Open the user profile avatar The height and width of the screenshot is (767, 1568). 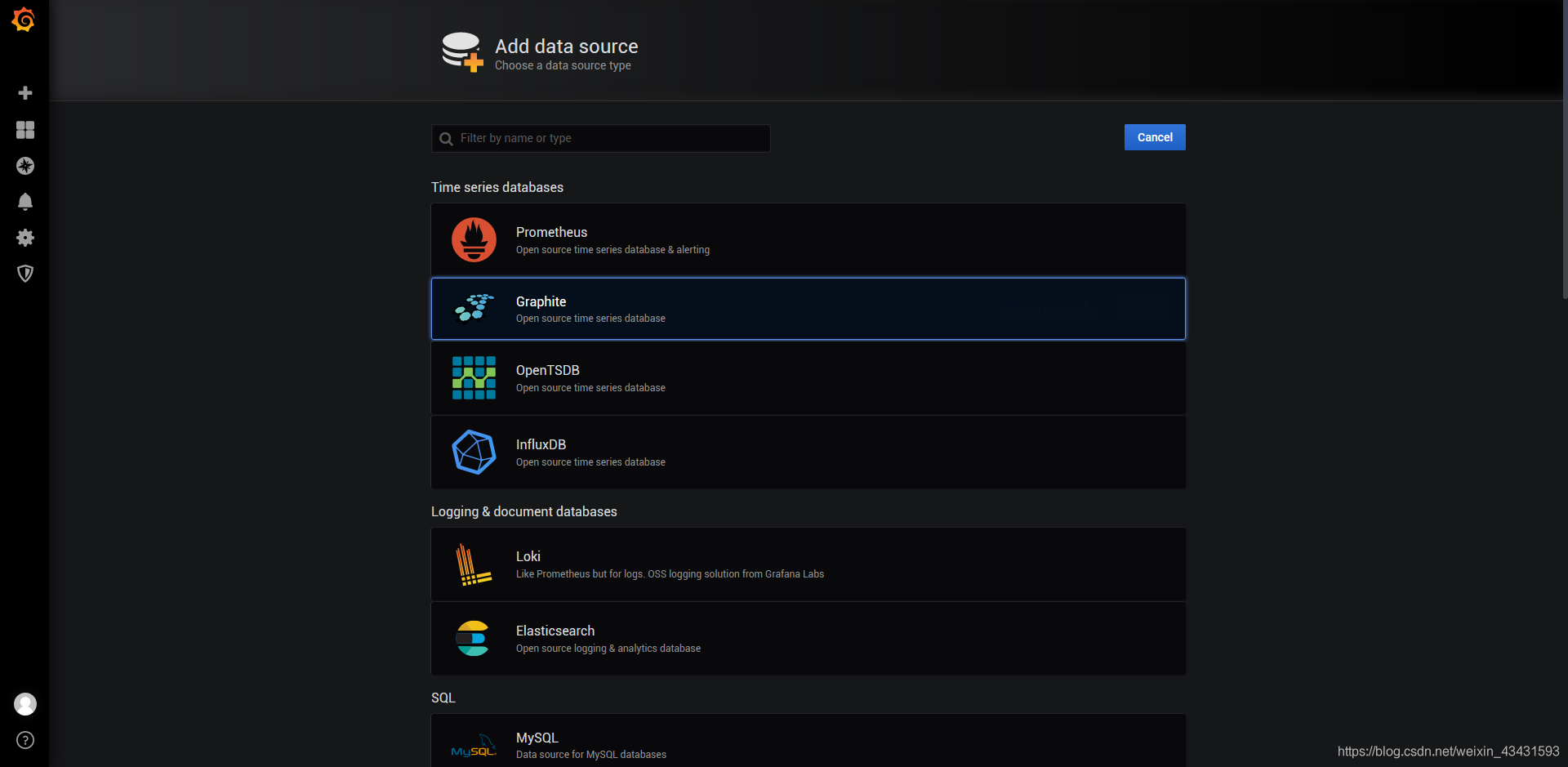pyautogui.click(x=25, y=704)
